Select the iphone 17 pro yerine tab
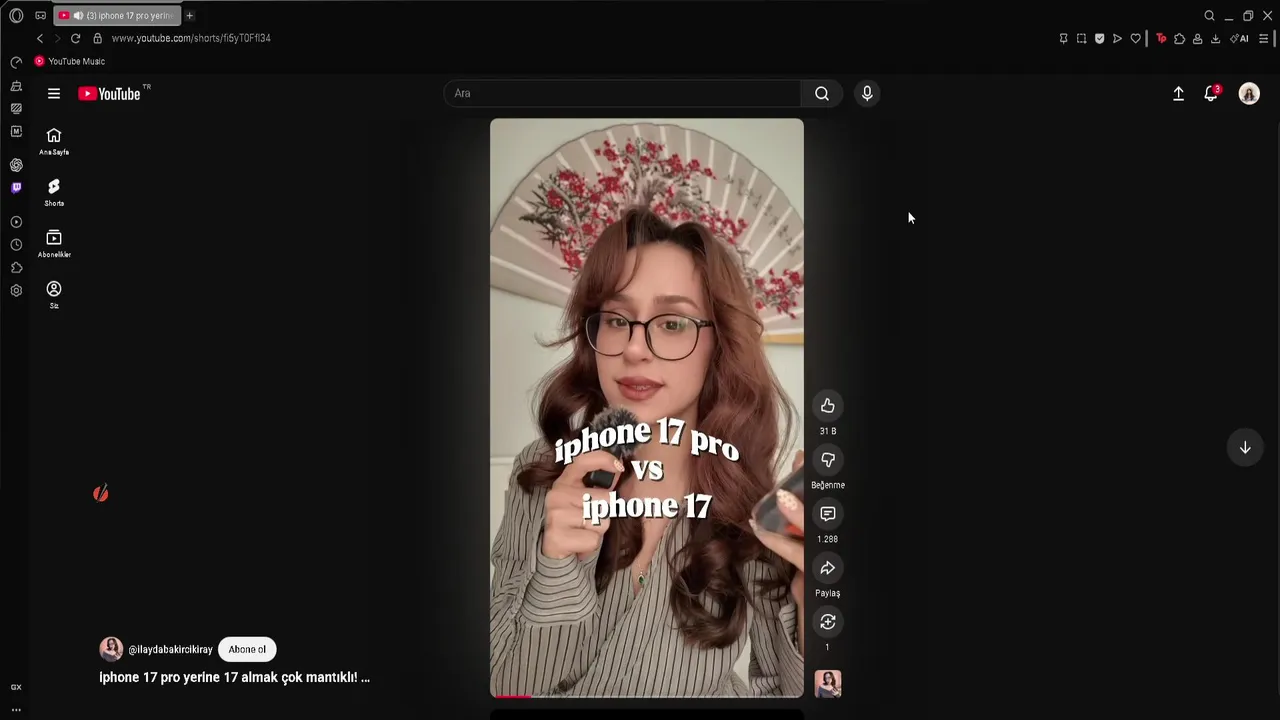 coord(118,15)
